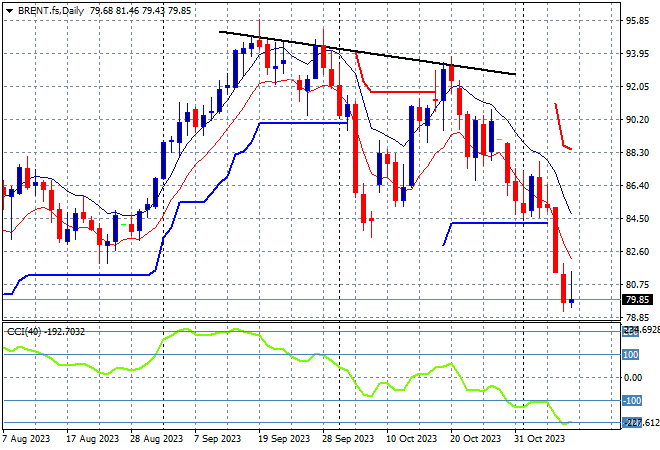Click the 7 Sep 2023 date label
This screenshot has height=450, width=660.
click(x=218, y=439)
